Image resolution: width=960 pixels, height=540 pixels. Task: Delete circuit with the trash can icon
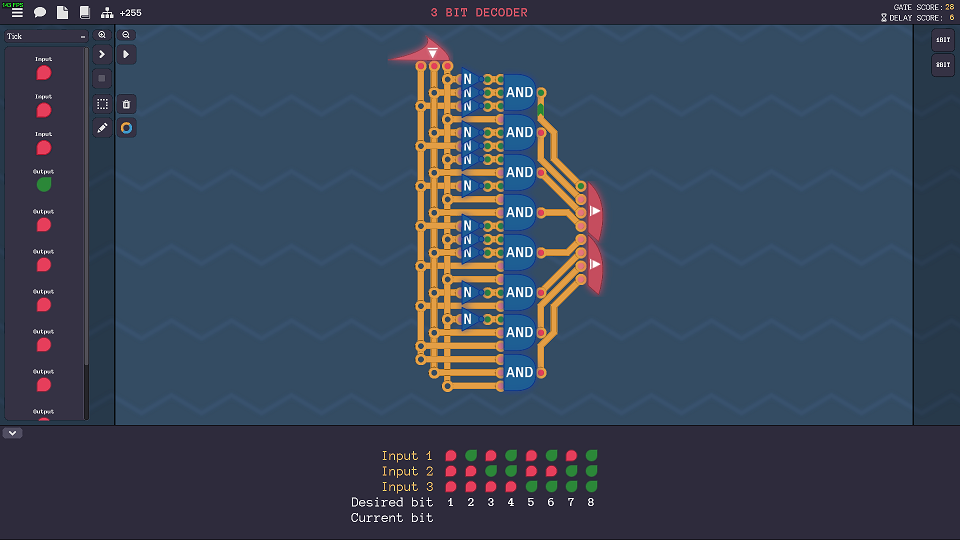pyautogui.click(x=126, y=104)
